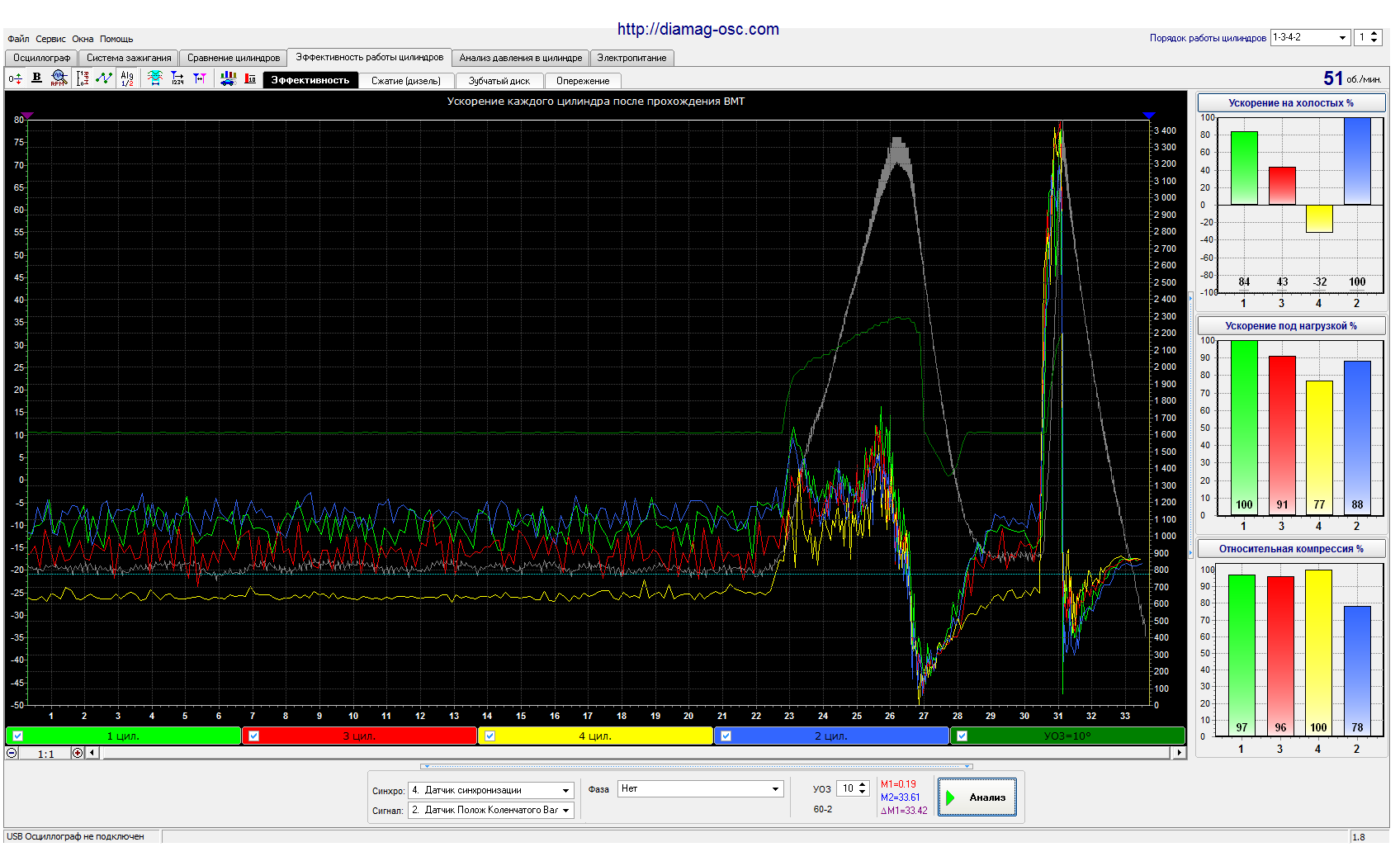The image size is (1400, 847).
Task: Click the RPM scale toolbar icon
Action: [x=83, y=78]
